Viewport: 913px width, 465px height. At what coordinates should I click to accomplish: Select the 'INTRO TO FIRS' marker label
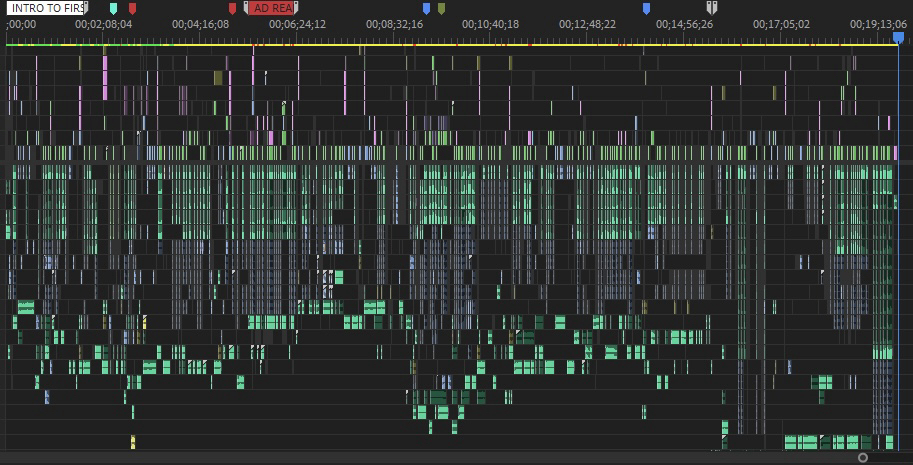[x=47, y=8]
